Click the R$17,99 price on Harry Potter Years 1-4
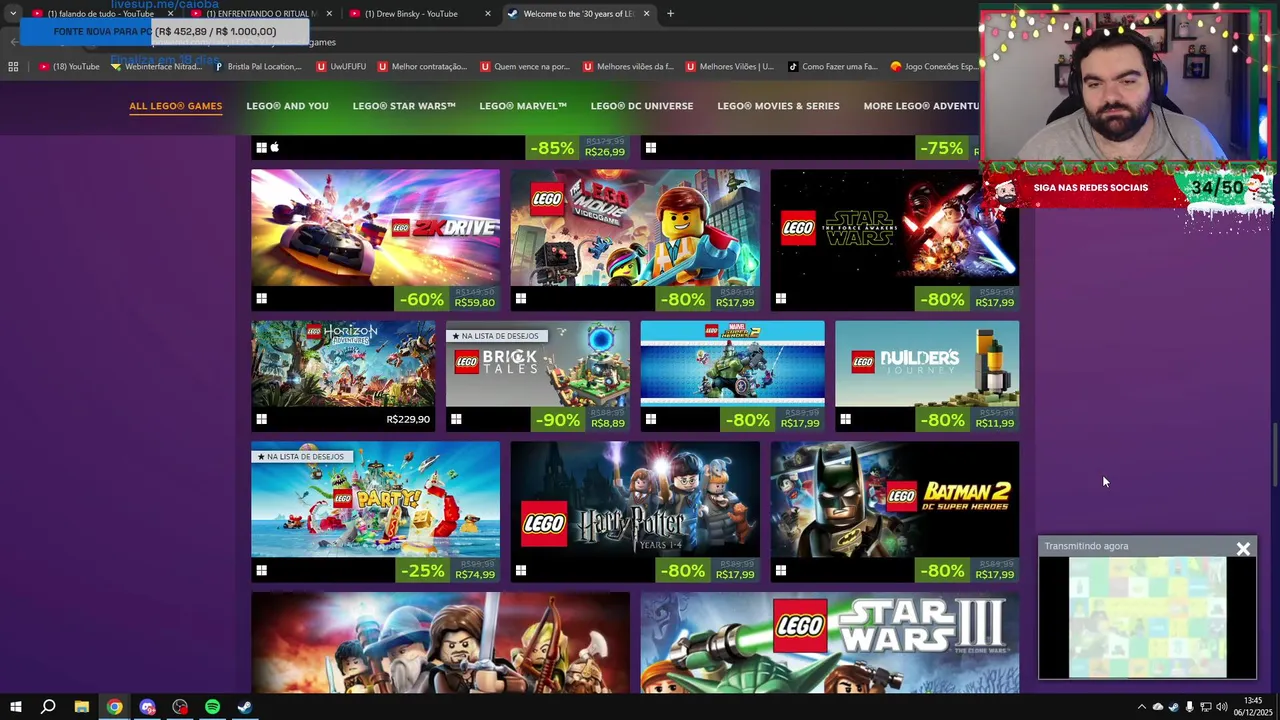 (735, 575)
